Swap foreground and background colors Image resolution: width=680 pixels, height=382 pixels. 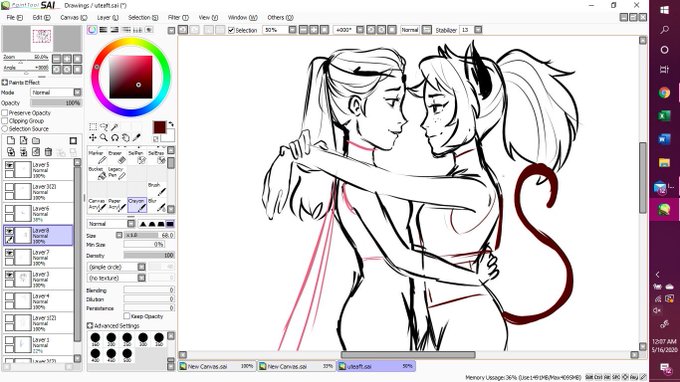point(171,124)
